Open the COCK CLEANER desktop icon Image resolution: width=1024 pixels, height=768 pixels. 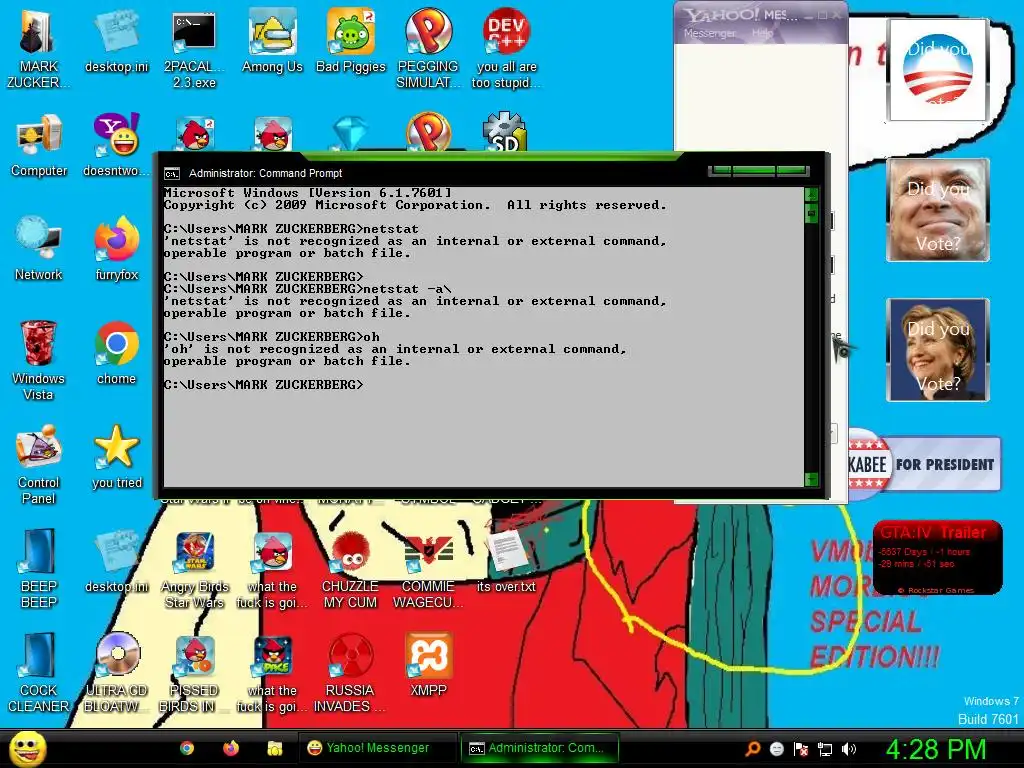[39, 673]
